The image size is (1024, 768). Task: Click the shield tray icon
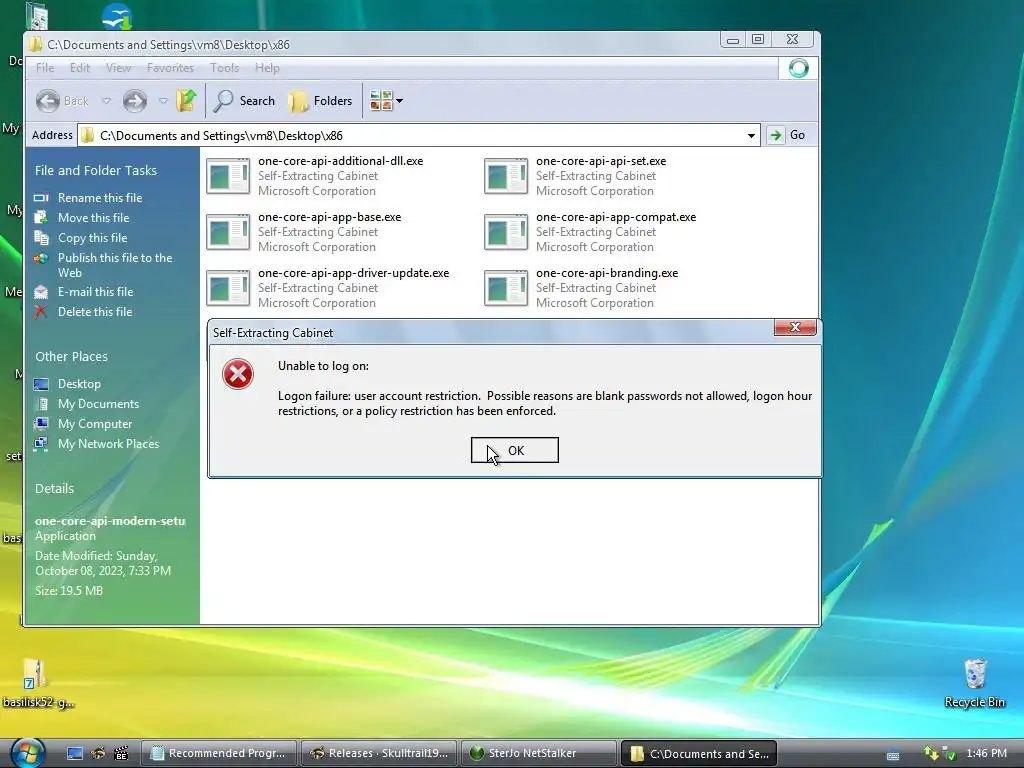949,754
